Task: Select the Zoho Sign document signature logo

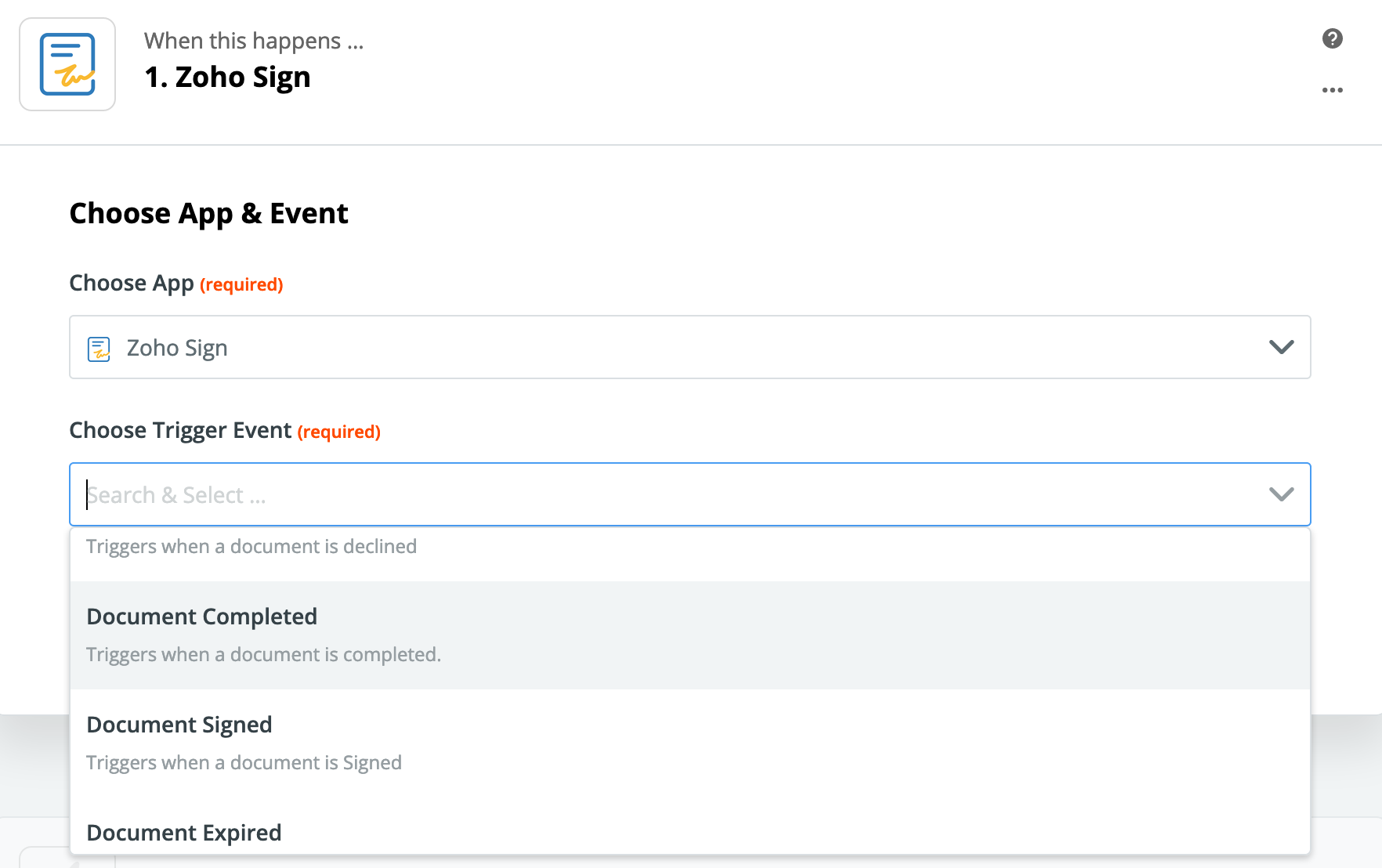Action: pyautogui.click(x=67, y=63)
